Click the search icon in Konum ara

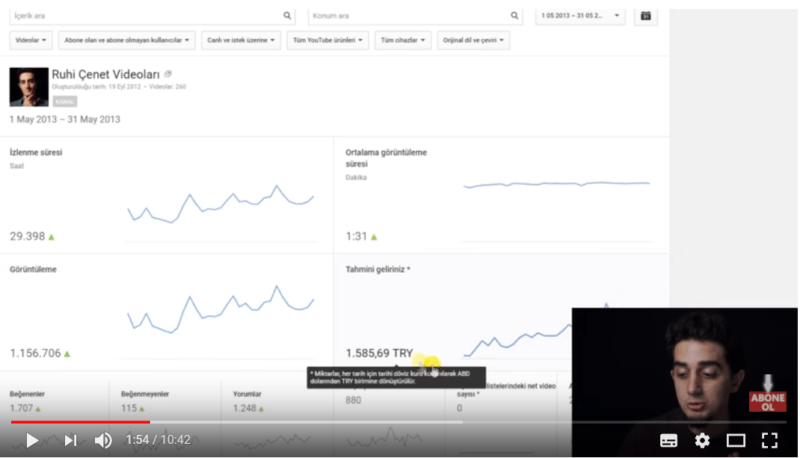[x=514, y=16]
